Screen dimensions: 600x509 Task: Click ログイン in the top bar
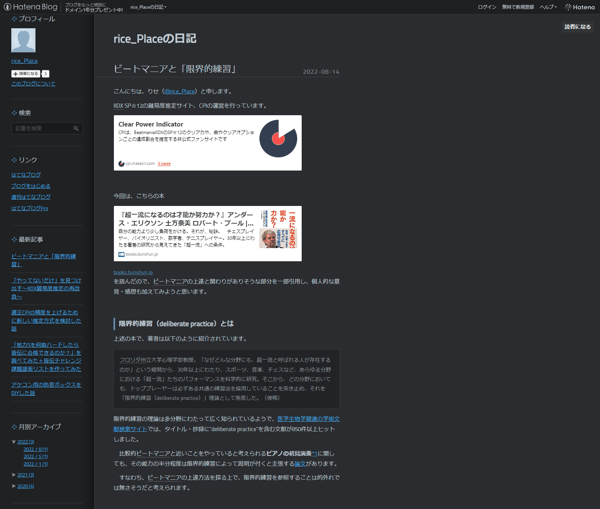(x=487, y=7)
